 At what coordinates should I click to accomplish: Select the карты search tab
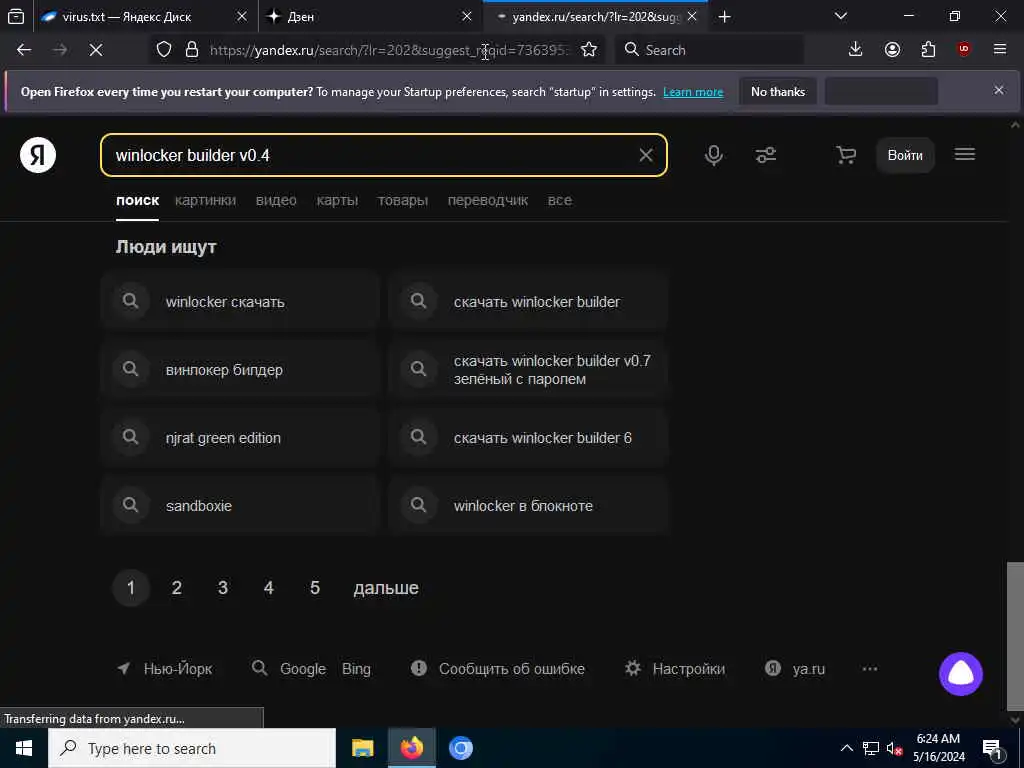[x=337, y=200]
